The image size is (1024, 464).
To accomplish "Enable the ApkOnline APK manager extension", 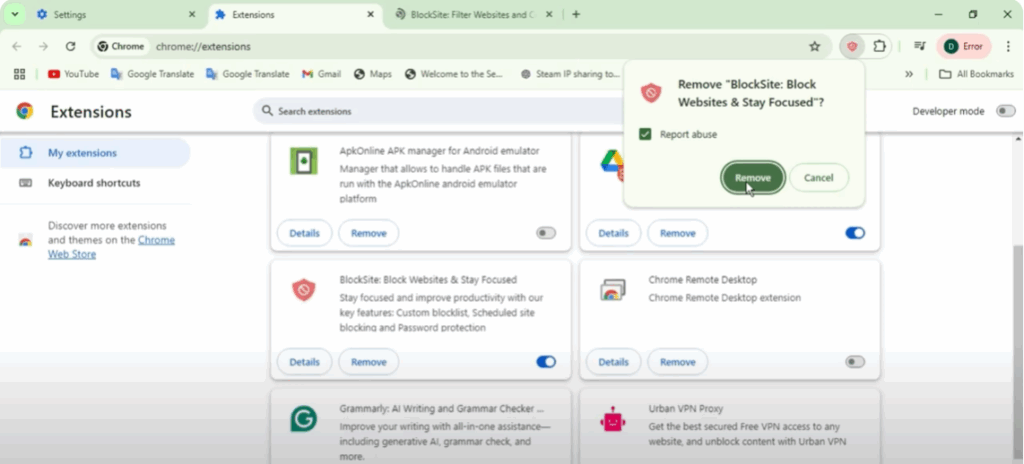I will pos(546,233).
